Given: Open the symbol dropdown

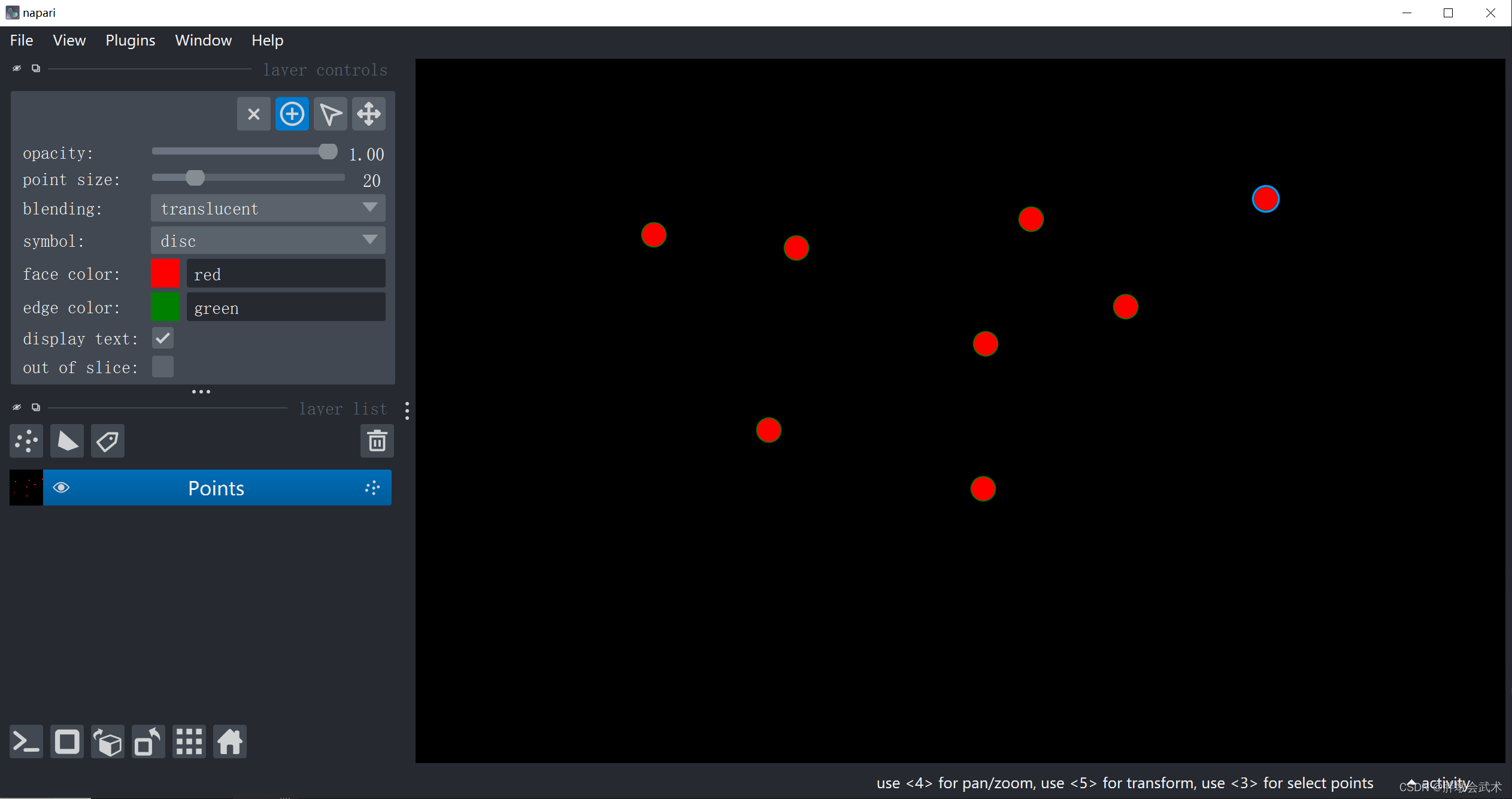Looking at the screenshot, I should [268, 241].
